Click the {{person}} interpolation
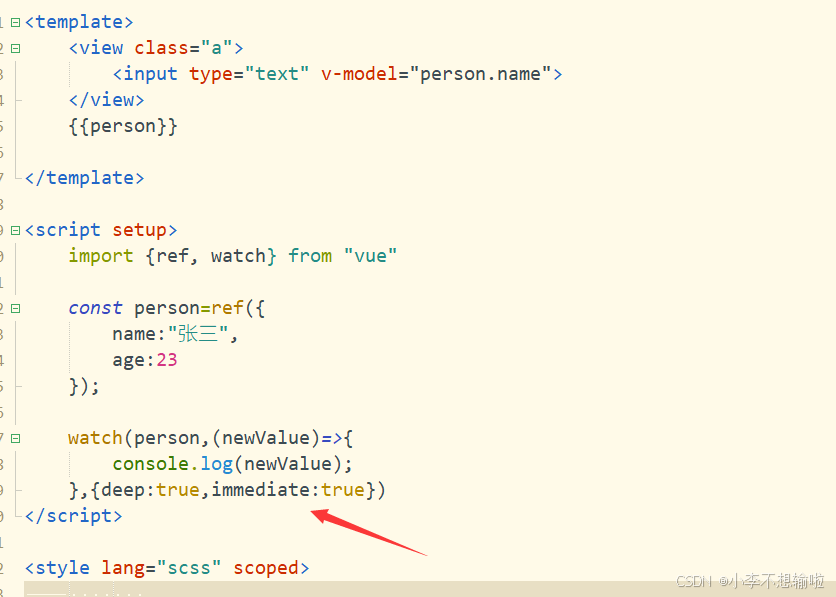This screenshot has height=597, width=836. (x=123, y=126)
